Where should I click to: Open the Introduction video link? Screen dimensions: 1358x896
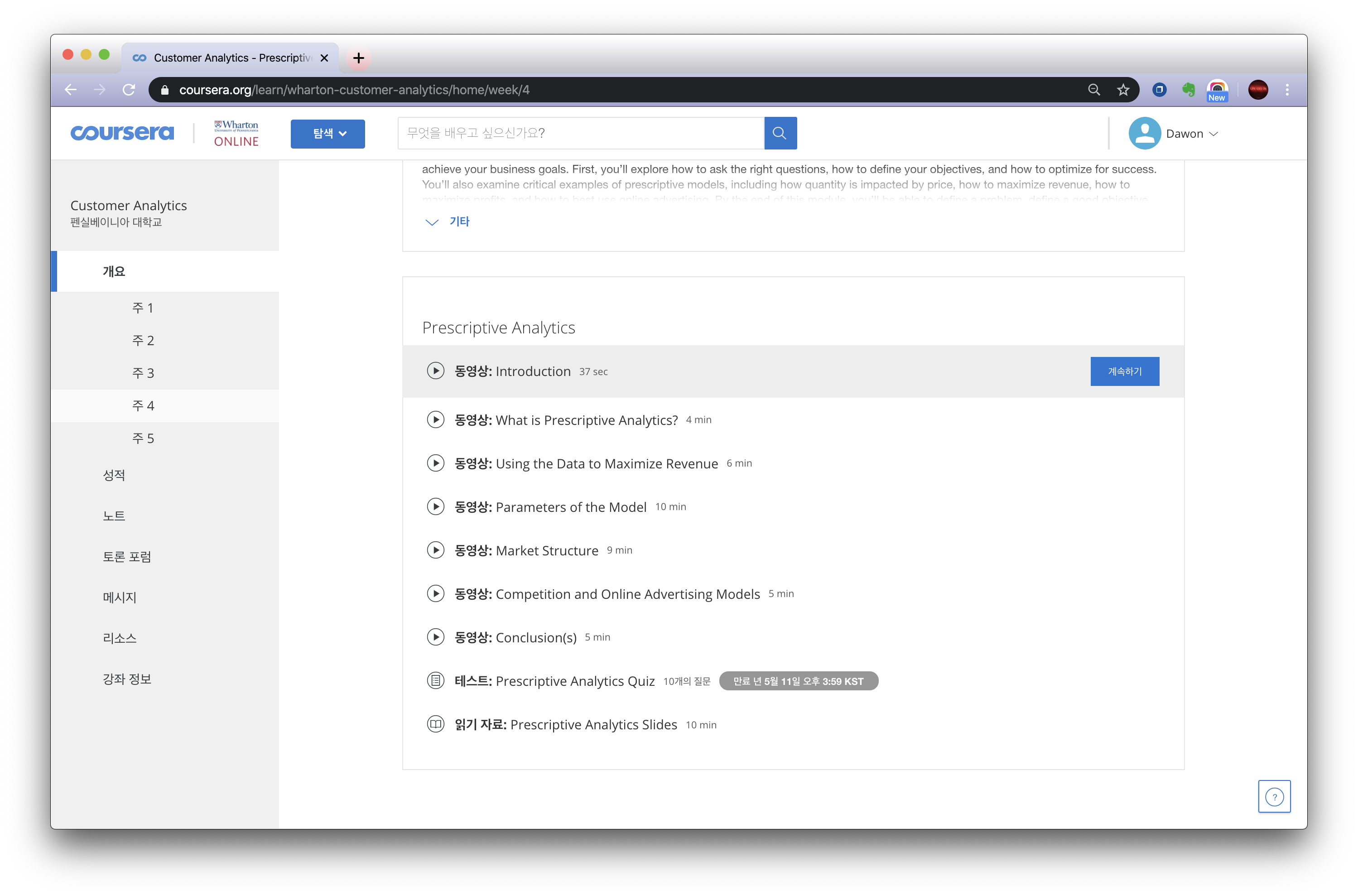(x=512, y=371)
